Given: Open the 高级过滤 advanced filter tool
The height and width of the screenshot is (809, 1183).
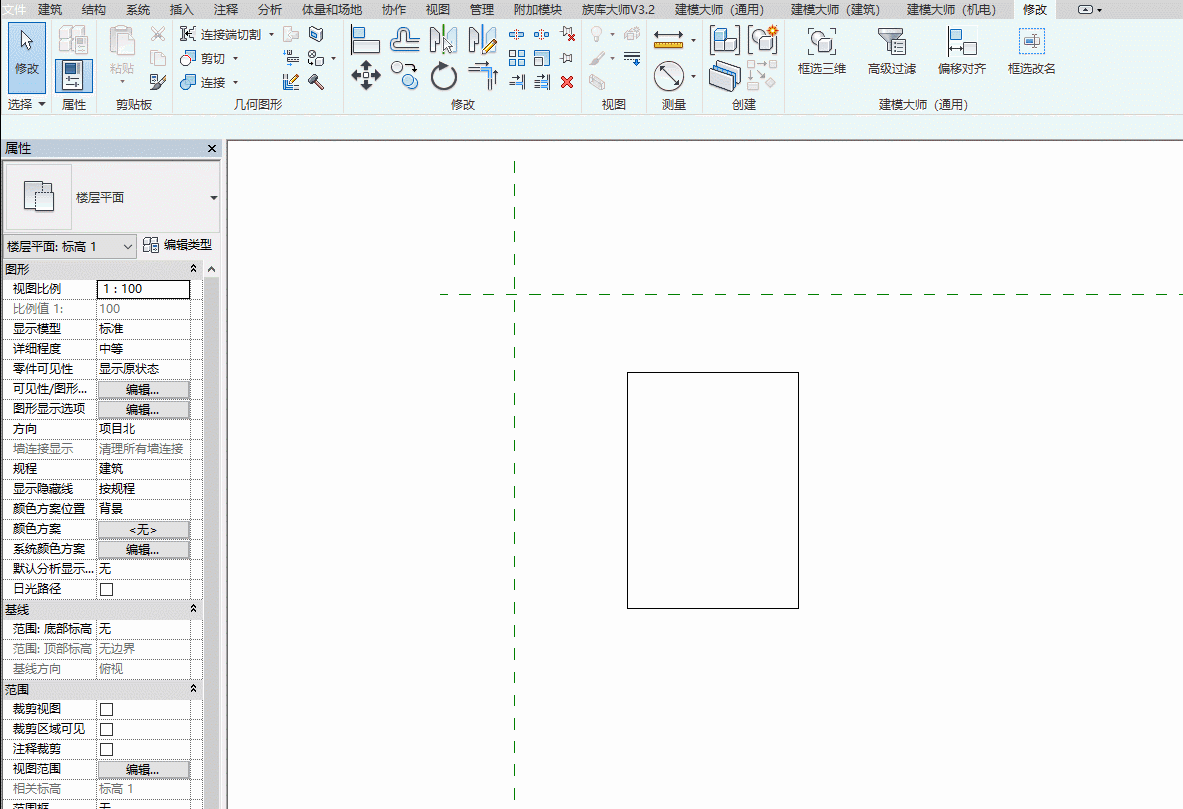Looking at the screenshot, I should 891,52.
